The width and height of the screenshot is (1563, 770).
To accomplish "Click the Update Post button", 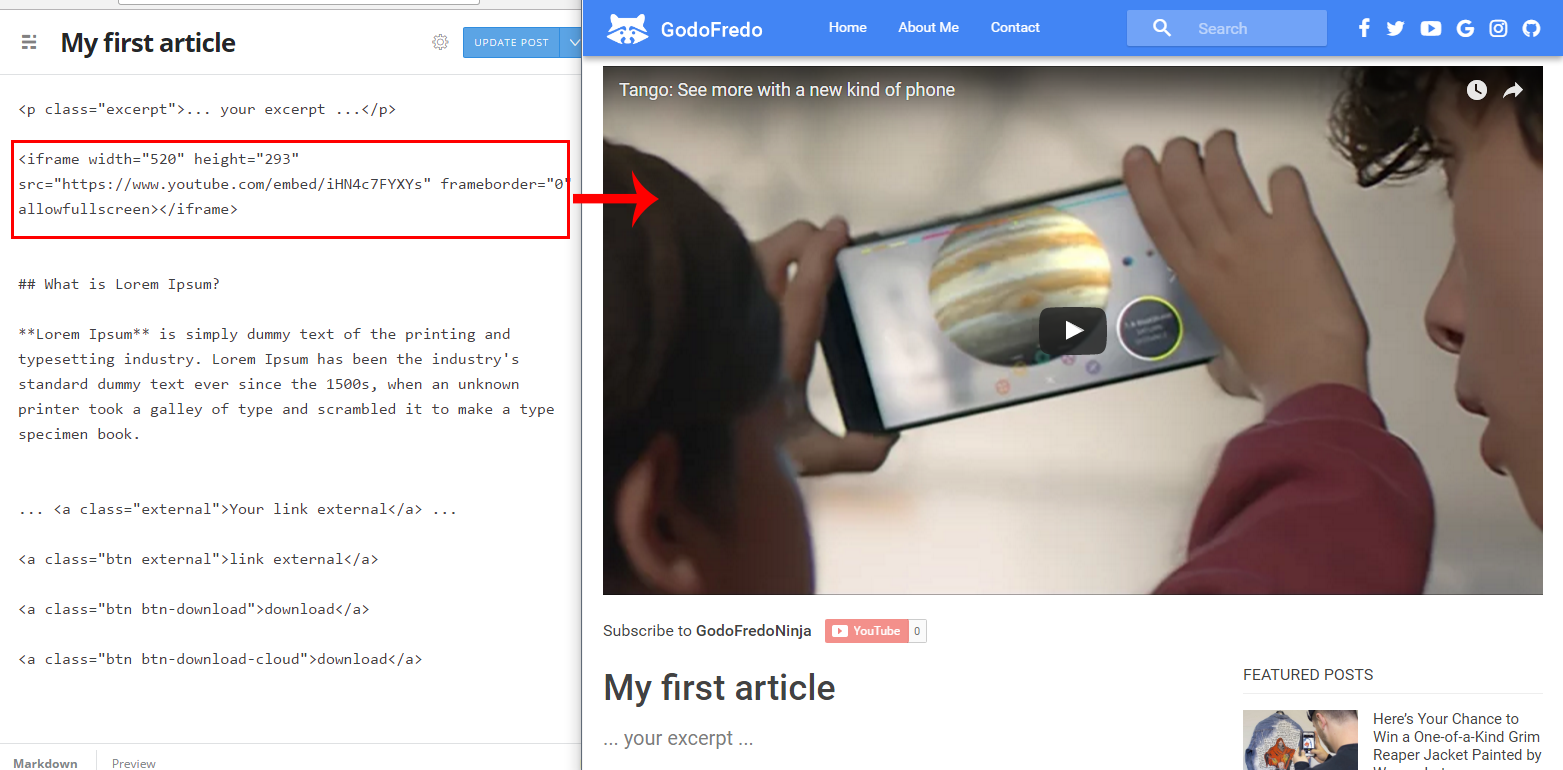I will coord(511,42).
